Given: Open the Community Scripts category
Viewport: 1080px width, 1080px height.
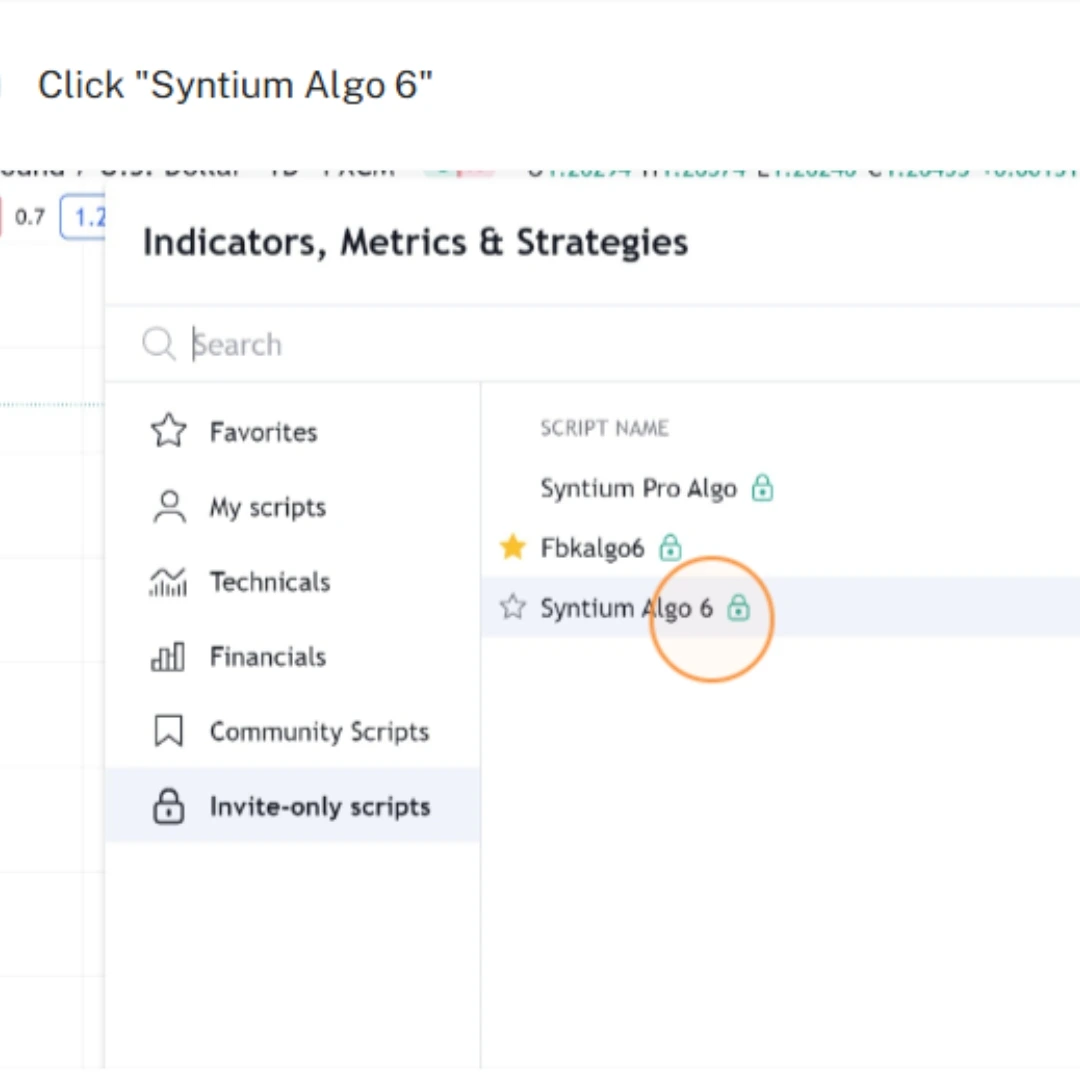Looking at the screenshot, I should 293,731.
